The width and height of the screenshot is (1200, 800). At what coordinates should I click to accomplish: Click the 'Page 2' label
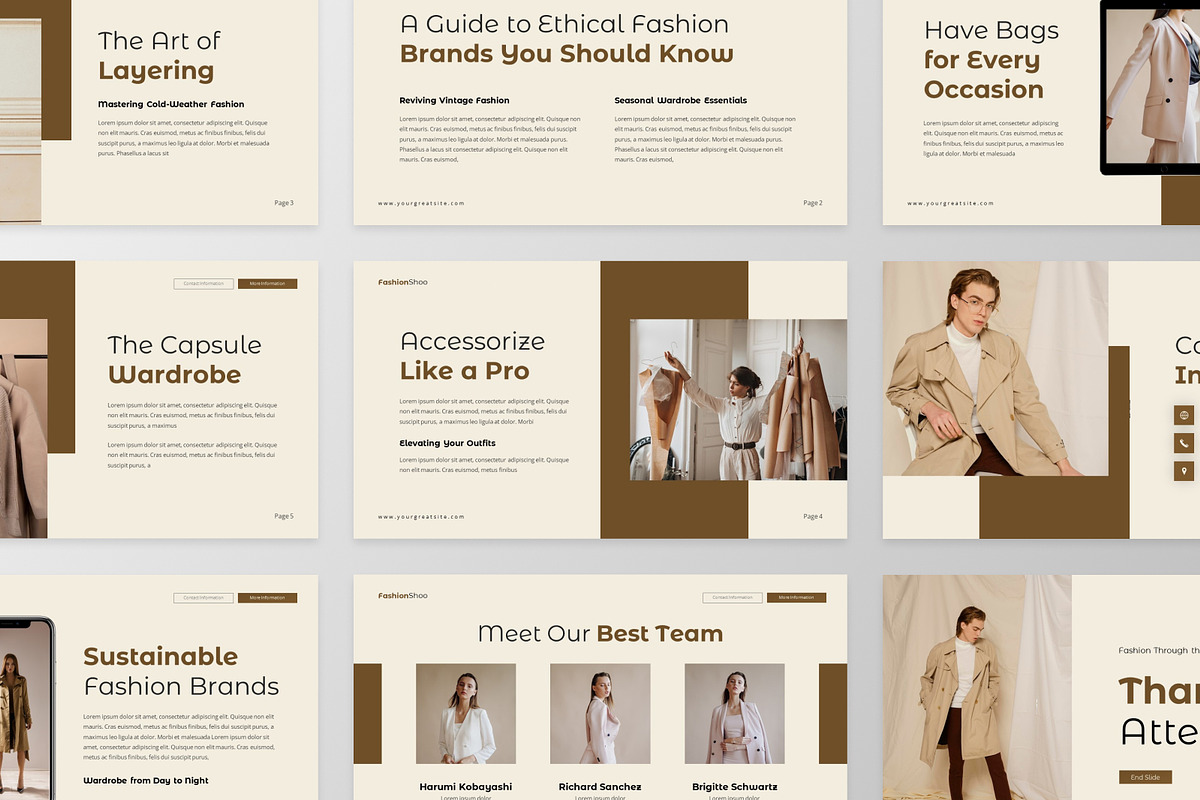point(813,203)
